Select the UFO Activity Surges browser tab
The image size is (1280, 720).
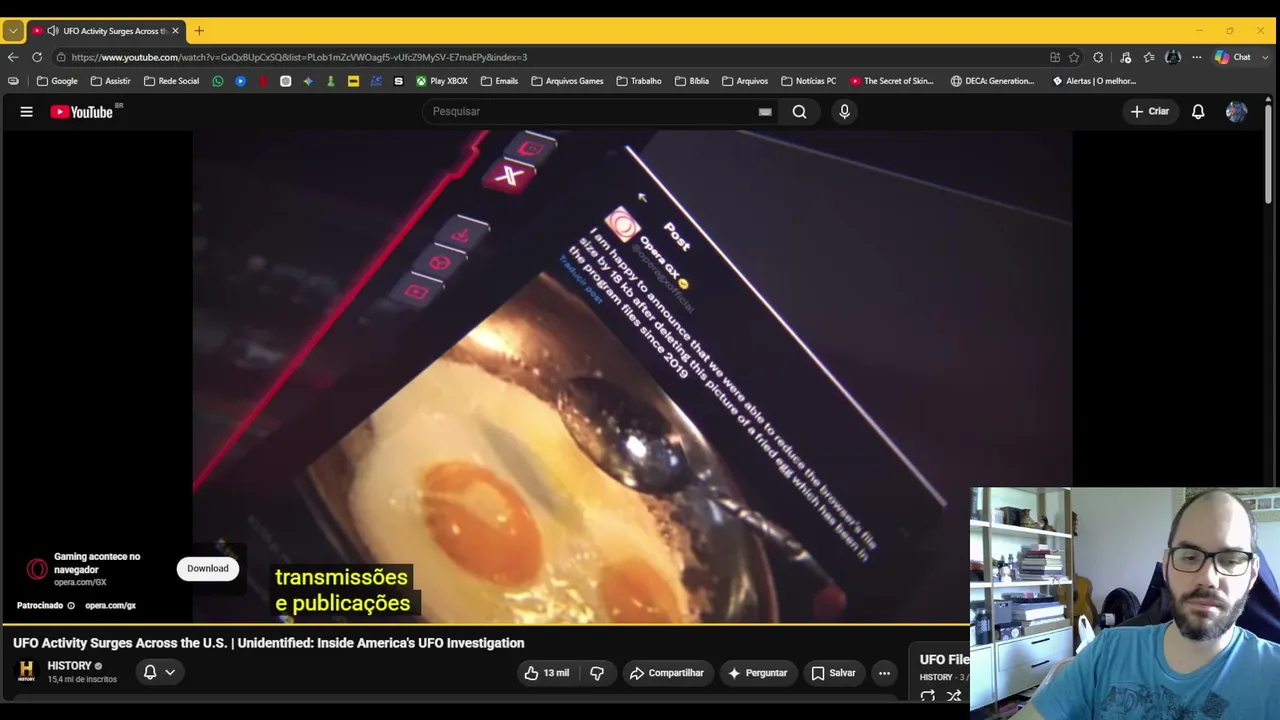(x=105, y=31)
